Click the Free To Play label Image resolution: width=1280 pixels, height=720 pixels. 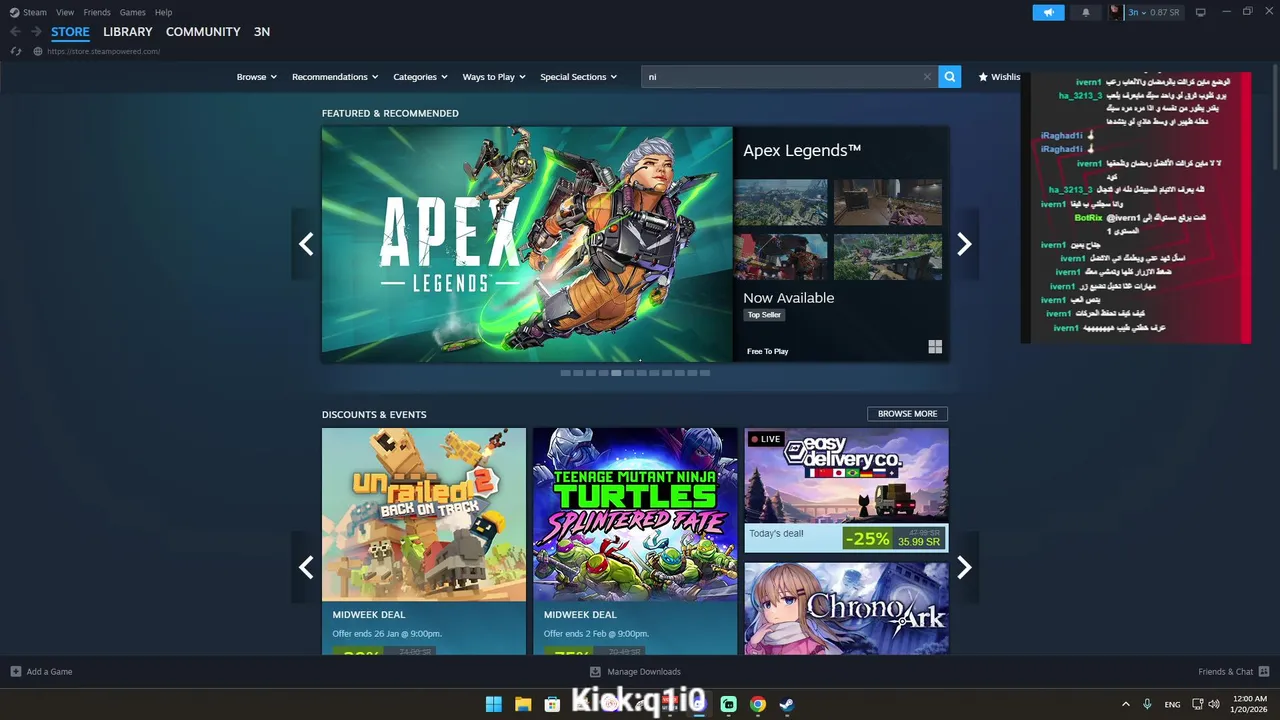pyautogui.click(x=767, y=352)
